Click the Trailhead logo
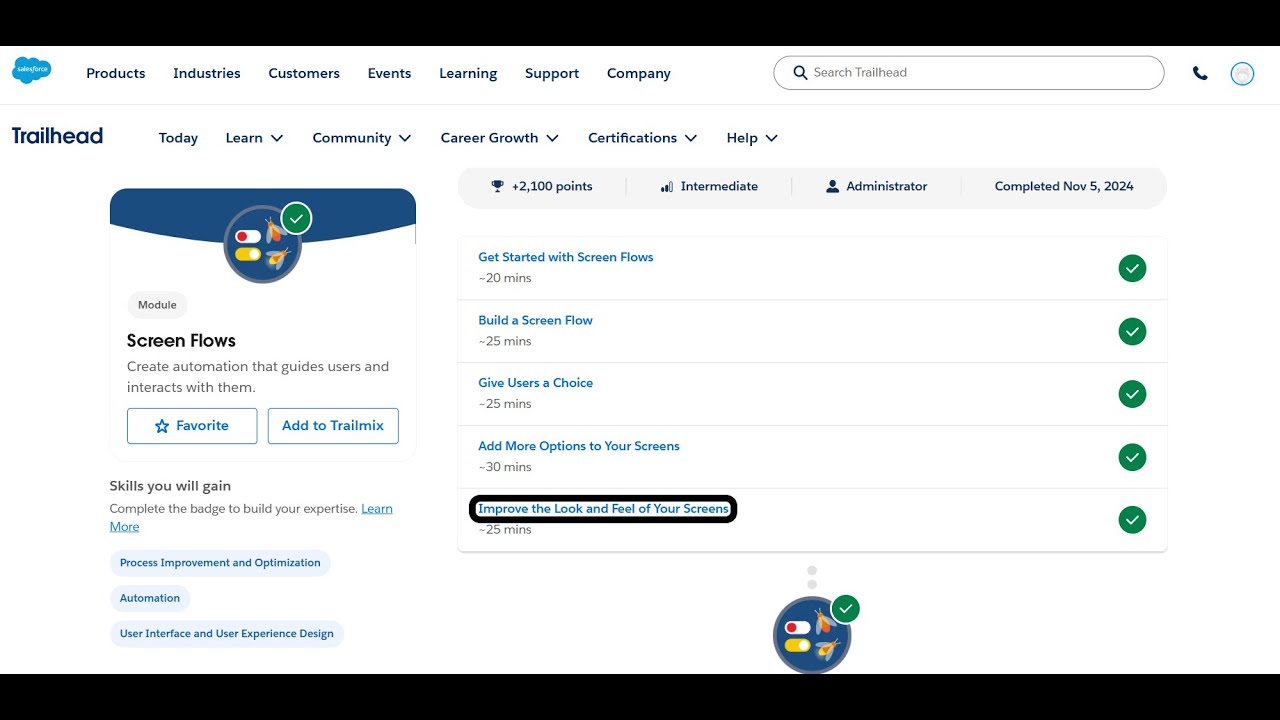1280x720 pixels. (x=57, y=136)
